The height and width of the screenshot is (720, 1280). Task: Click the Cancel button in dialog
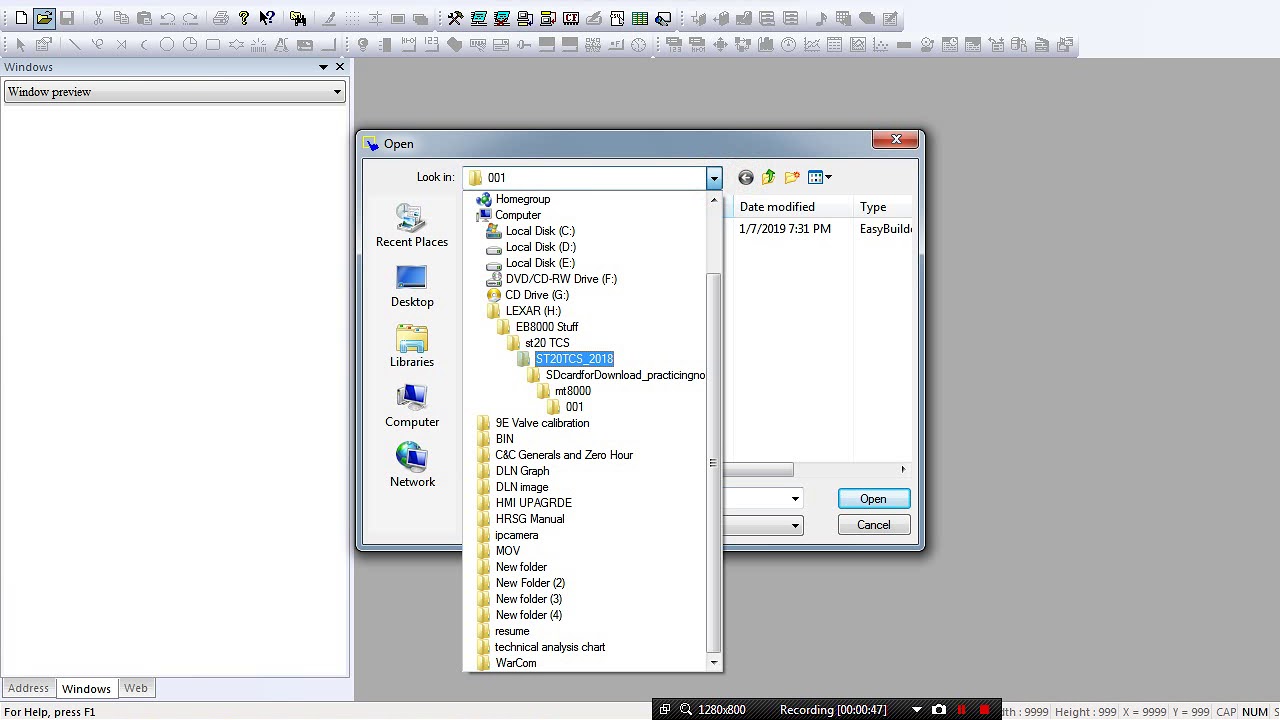click(873, 525)
